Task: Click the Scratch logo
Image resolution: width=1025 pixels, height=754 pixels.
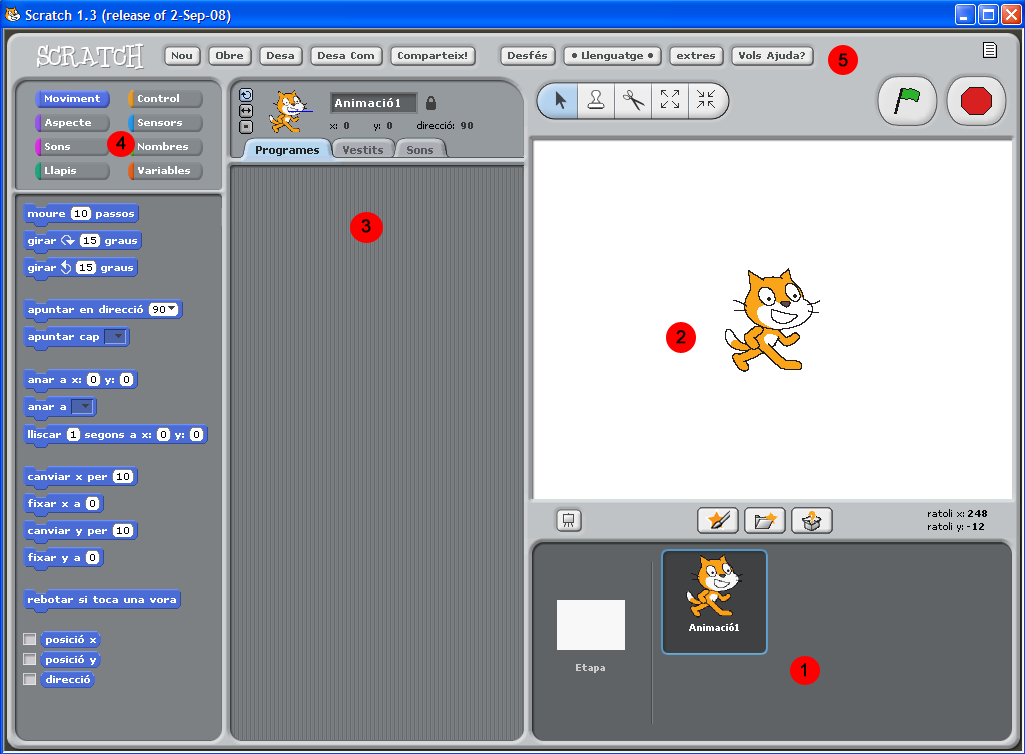Action: coord(90,56)
